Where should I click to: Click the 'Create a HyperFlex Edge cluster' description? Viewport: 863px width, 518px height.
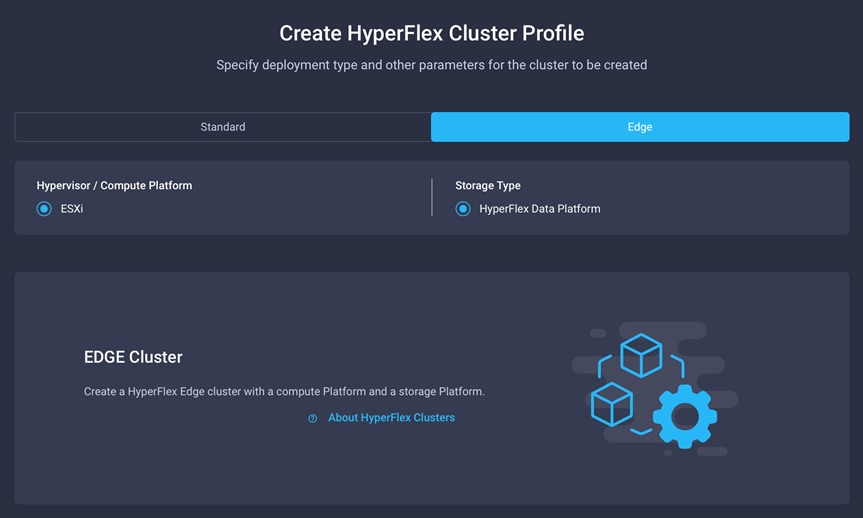tap(284, 392)
